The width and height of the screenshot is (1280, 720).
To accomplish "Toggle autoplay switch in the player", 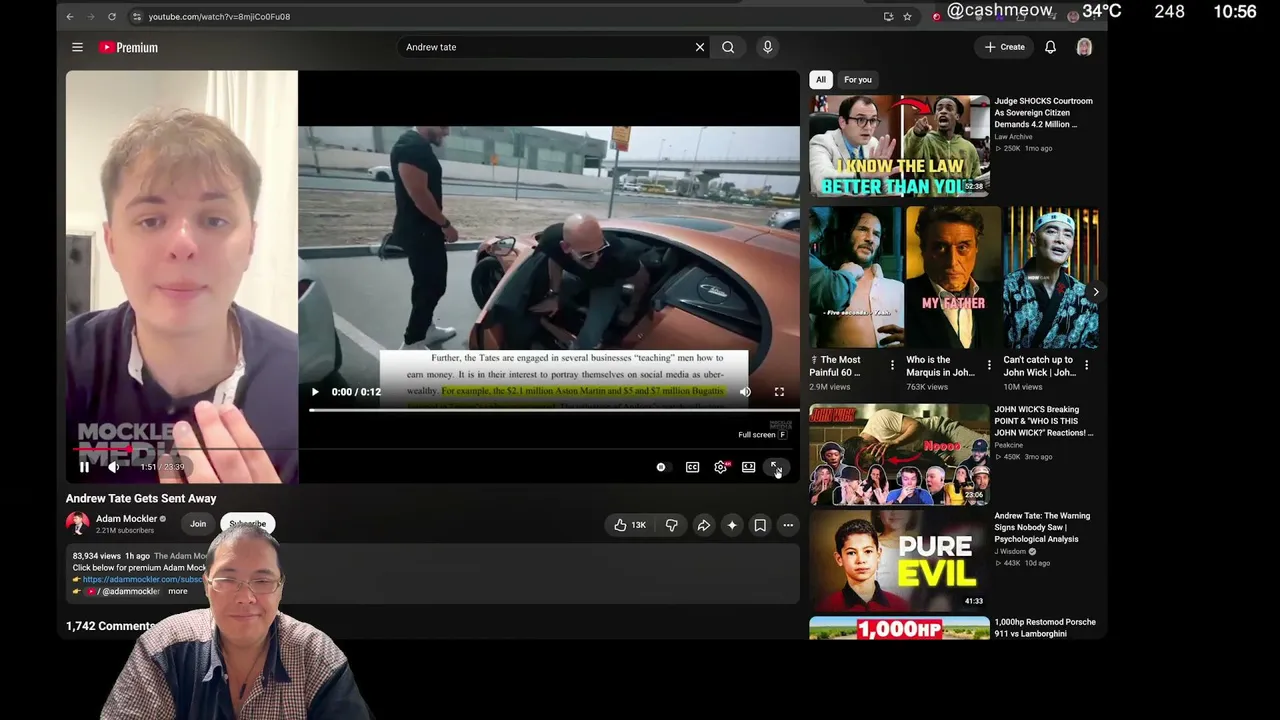I will (661, 467).
